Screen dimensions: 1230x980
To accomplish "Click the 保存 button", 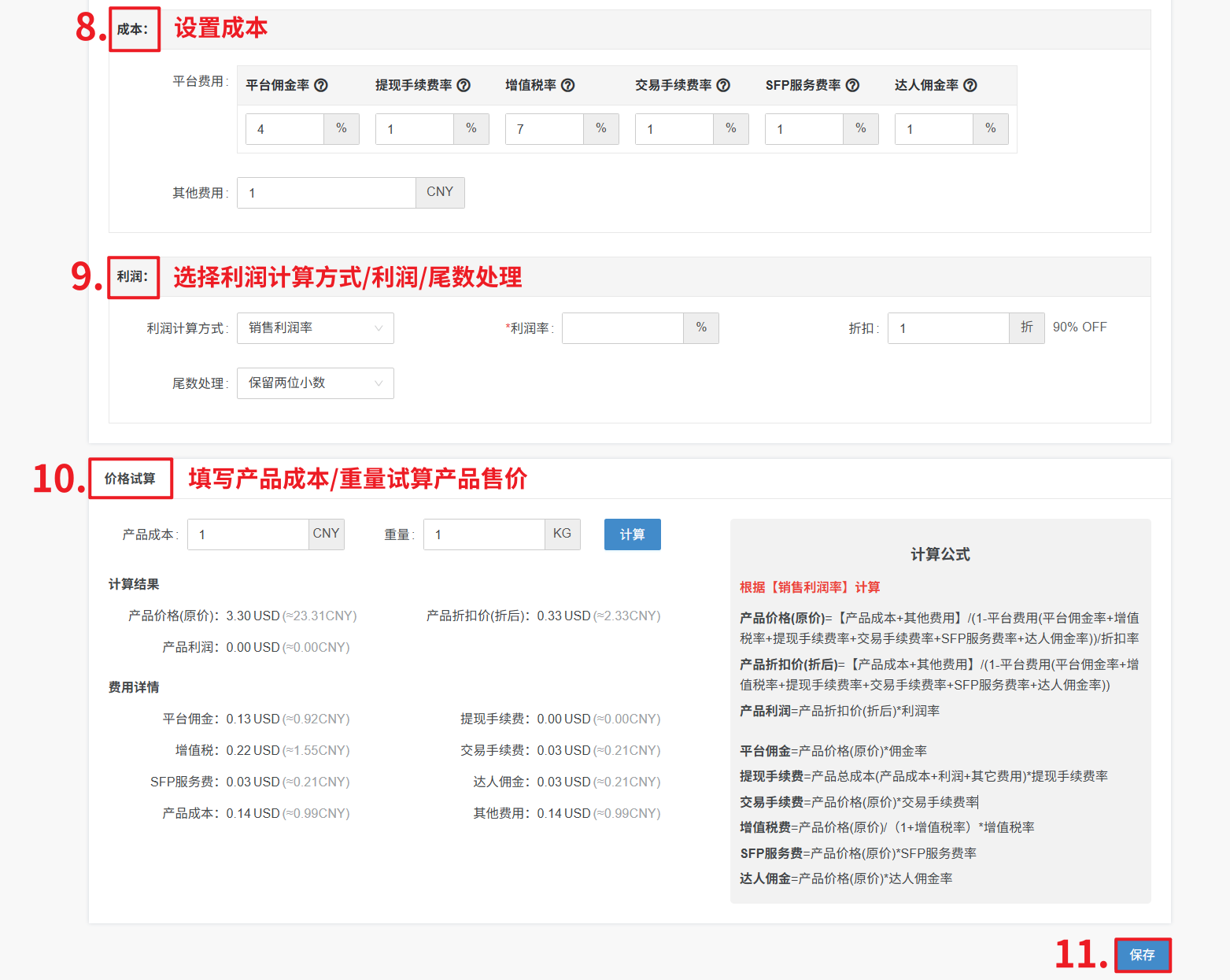I will tap(1142, 955).
